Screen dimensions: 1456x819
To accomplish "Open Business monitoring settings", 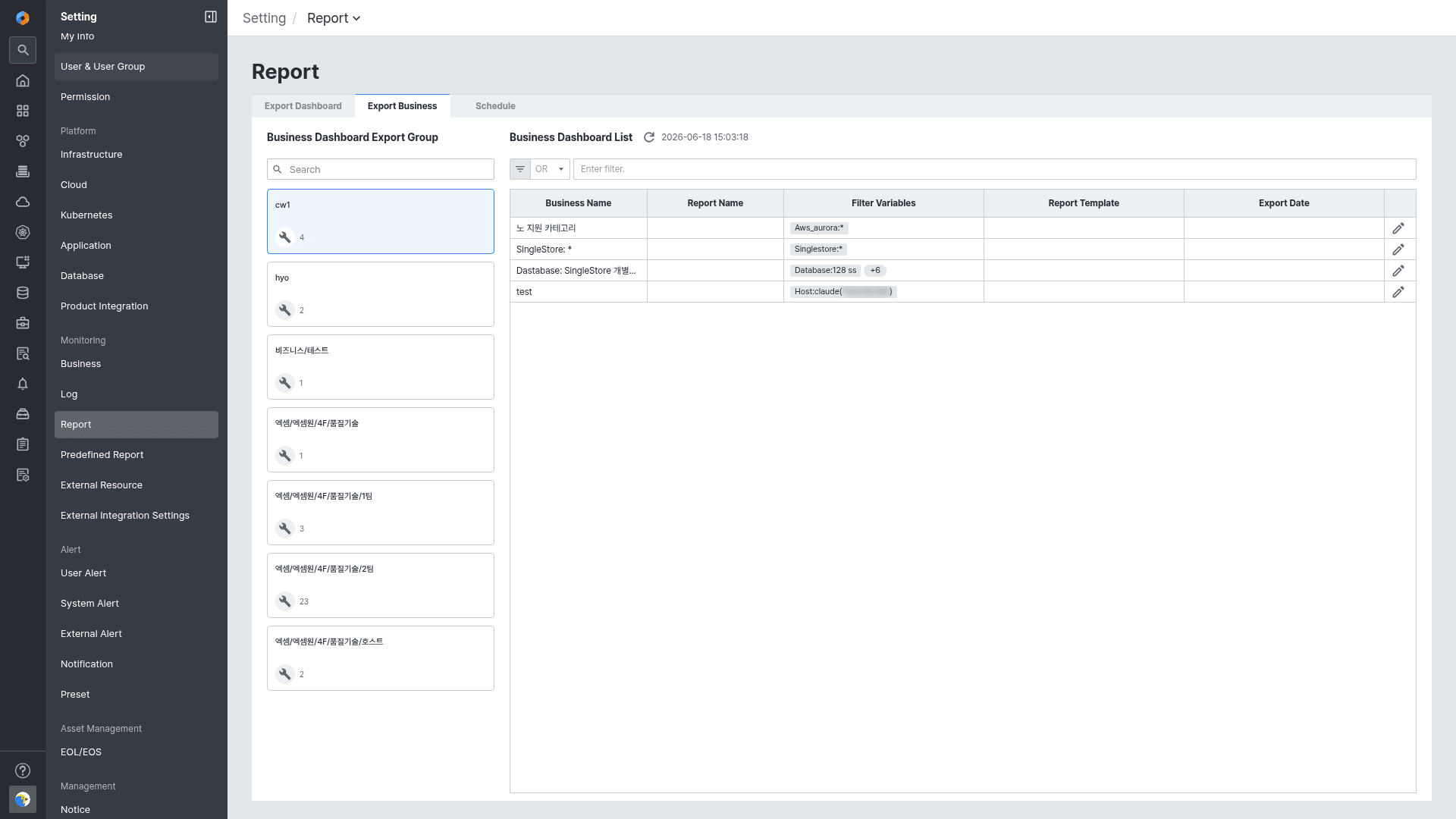I will [x=136, y=364].
